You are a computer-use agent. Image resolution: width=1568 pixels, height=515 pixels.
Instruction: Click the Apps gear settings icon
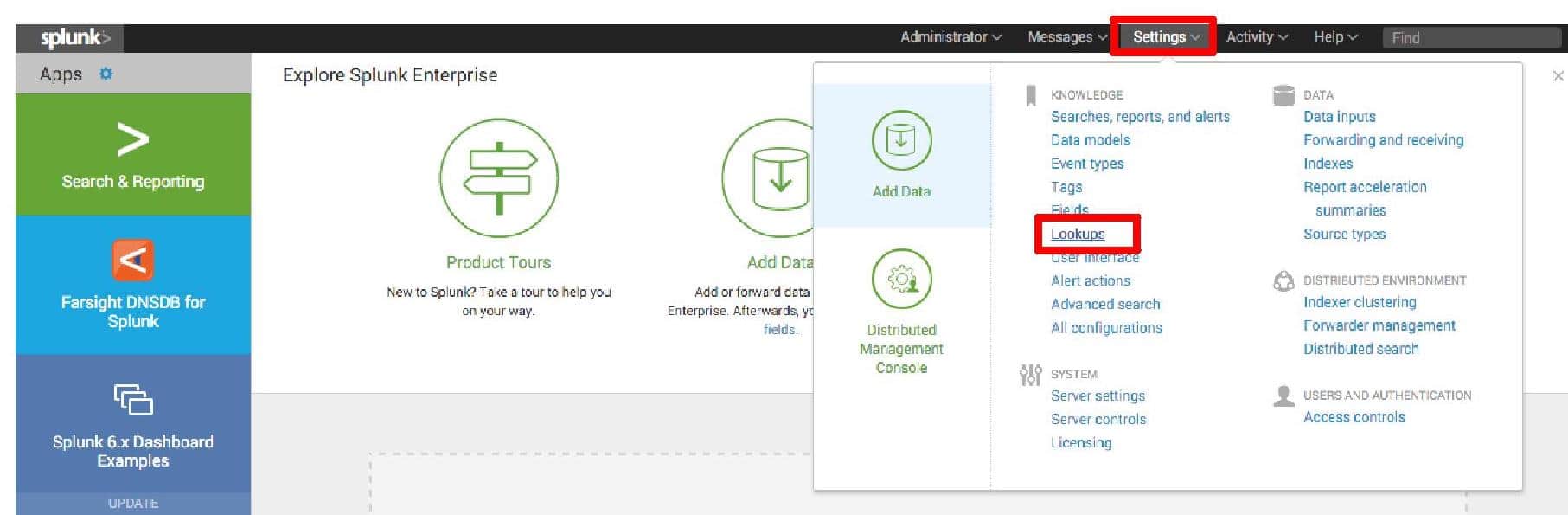[106, 74]
